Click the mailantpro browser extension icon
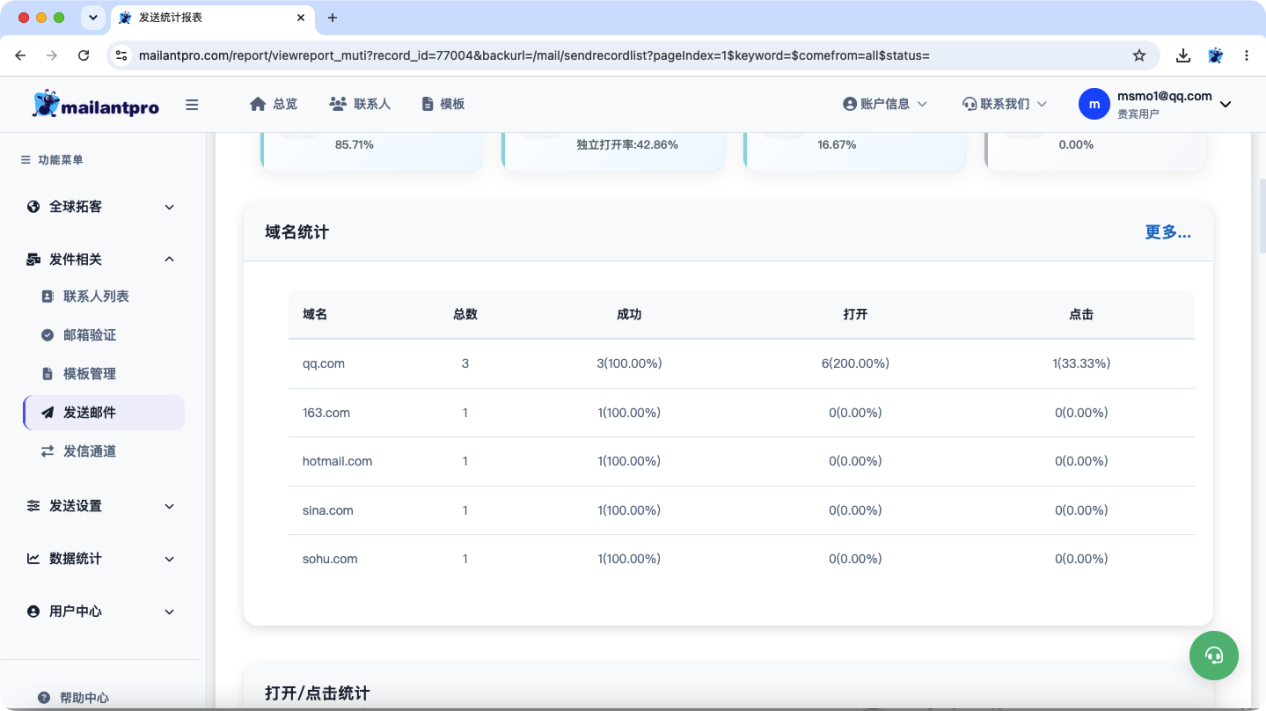Viewport: 1266px width, 711px height. (1215, 56)
